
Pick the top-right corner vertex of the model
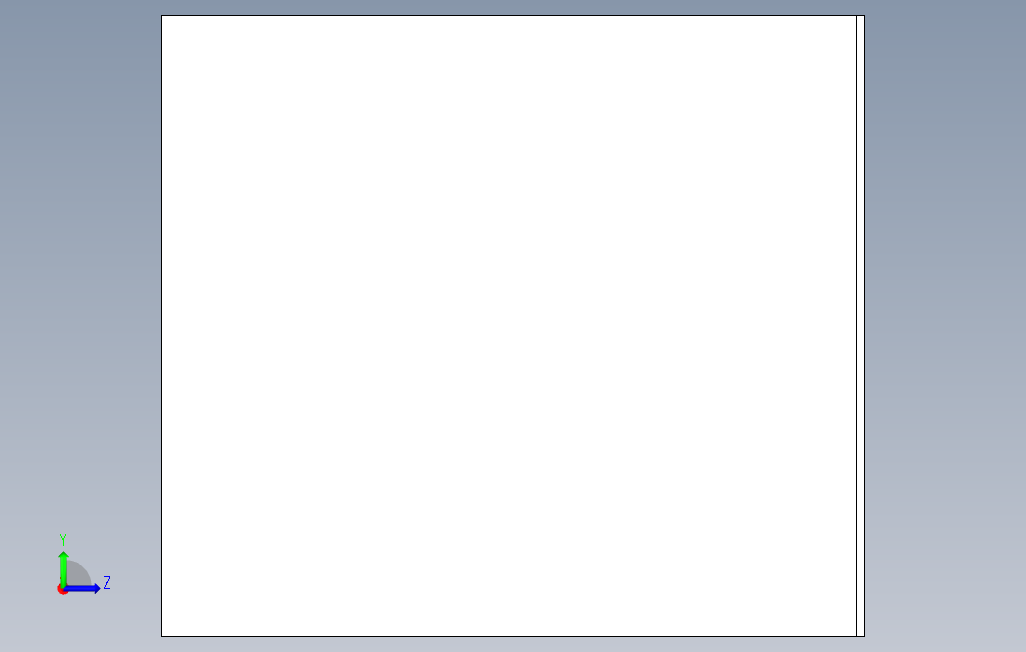[x=864, y=16]
